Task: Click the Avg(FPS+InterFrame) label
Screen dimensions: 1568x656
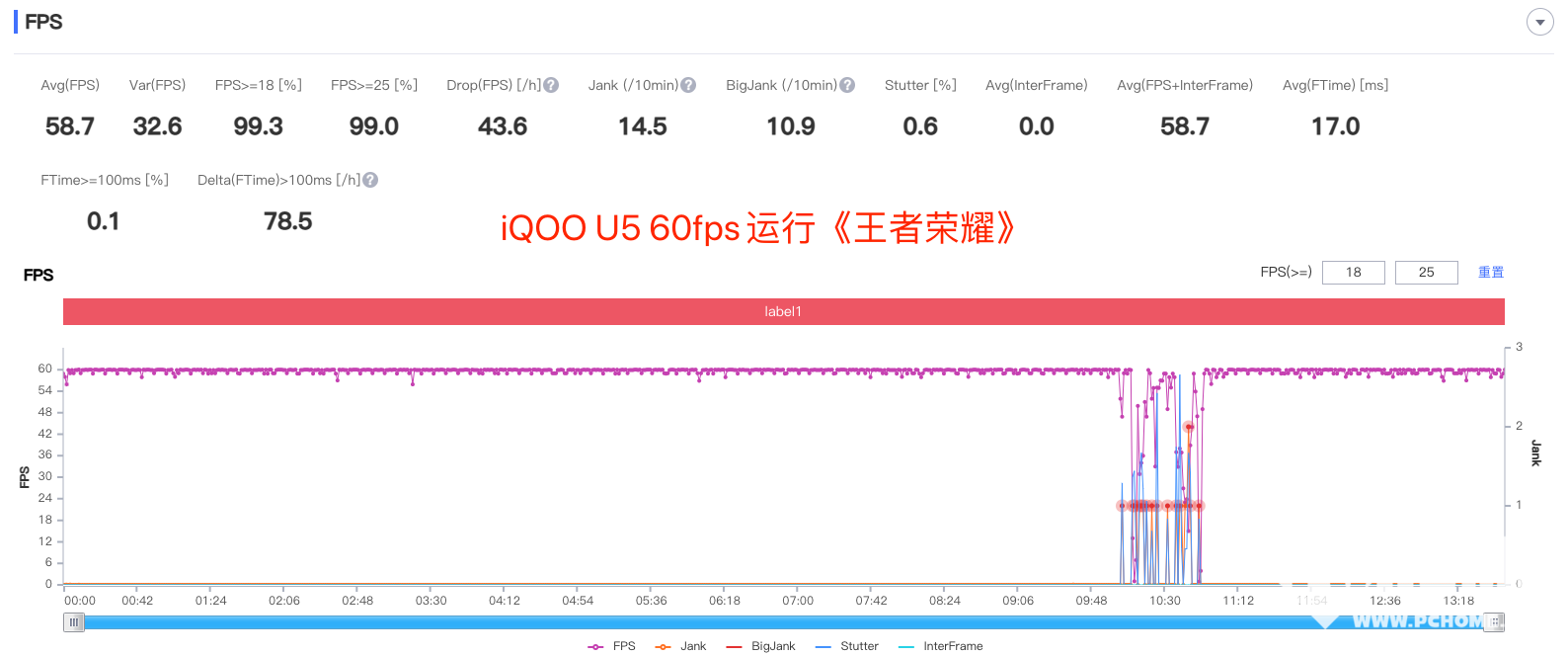Action: tap(1185, 85)
